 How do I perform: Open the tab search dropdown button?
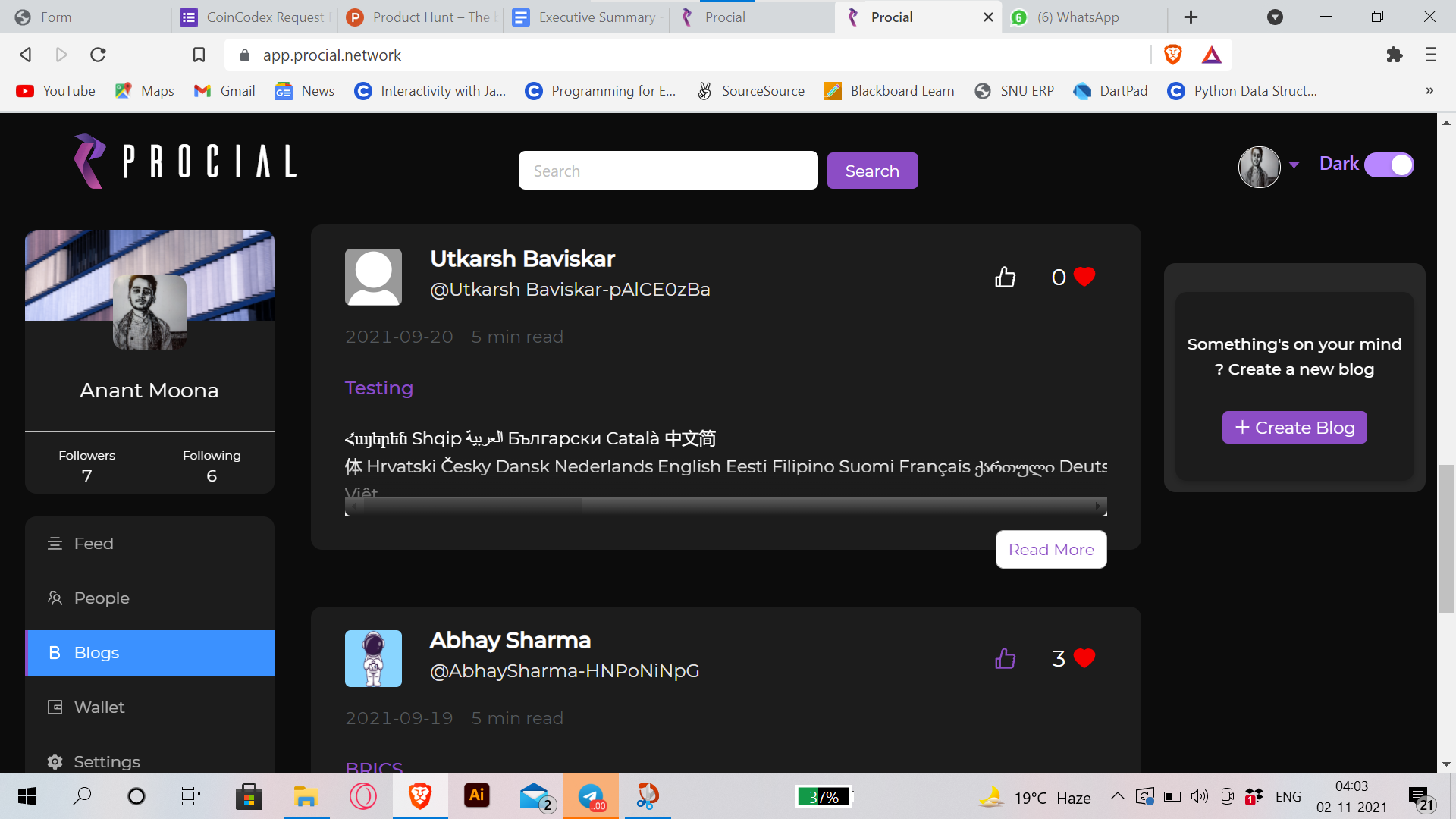tap(1275, 17)
